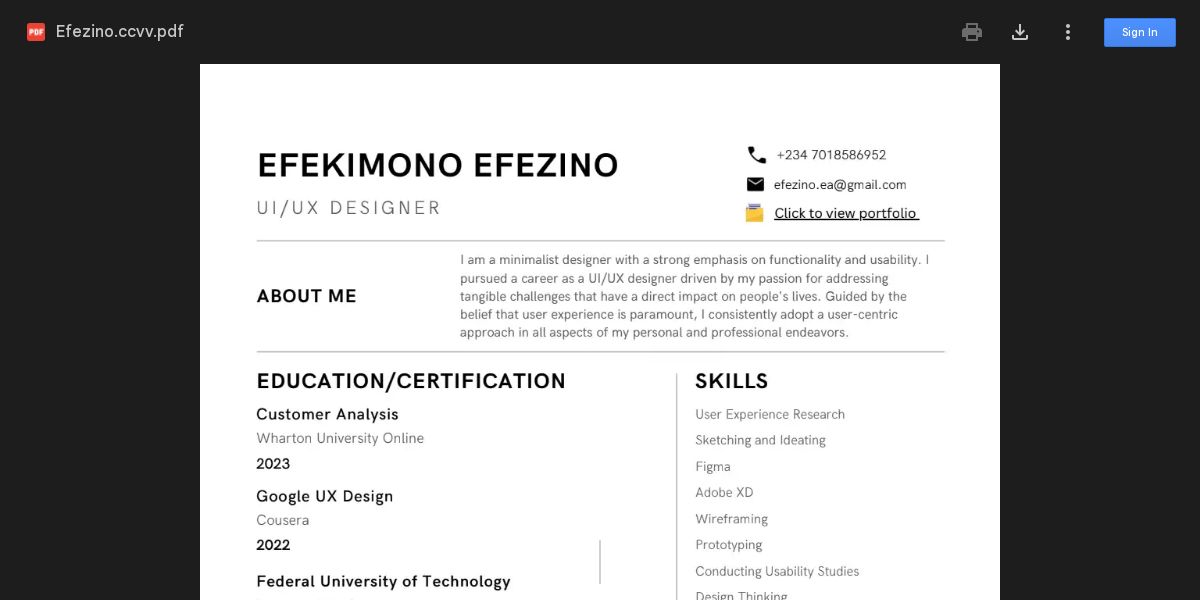Click the UI/UX DESIGNER subtitle

click(x=348, y=208)
